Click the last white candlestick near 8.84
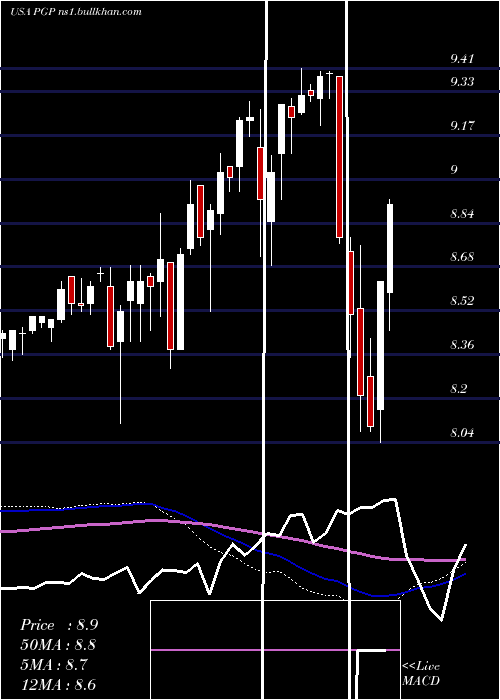 tap(390, 248)
